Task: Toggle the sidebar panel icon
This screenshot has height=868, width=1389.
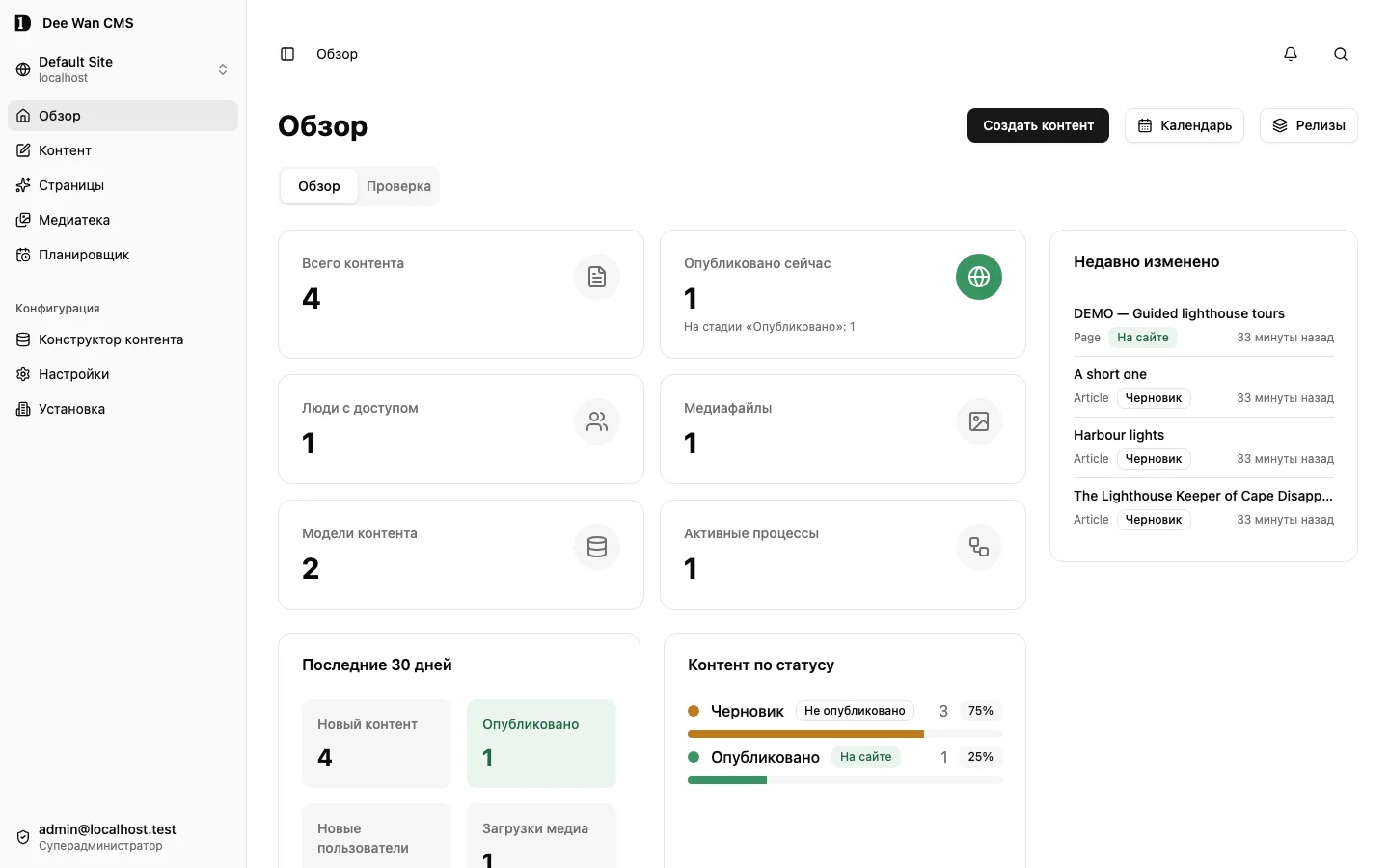Action: click(287, 54)
